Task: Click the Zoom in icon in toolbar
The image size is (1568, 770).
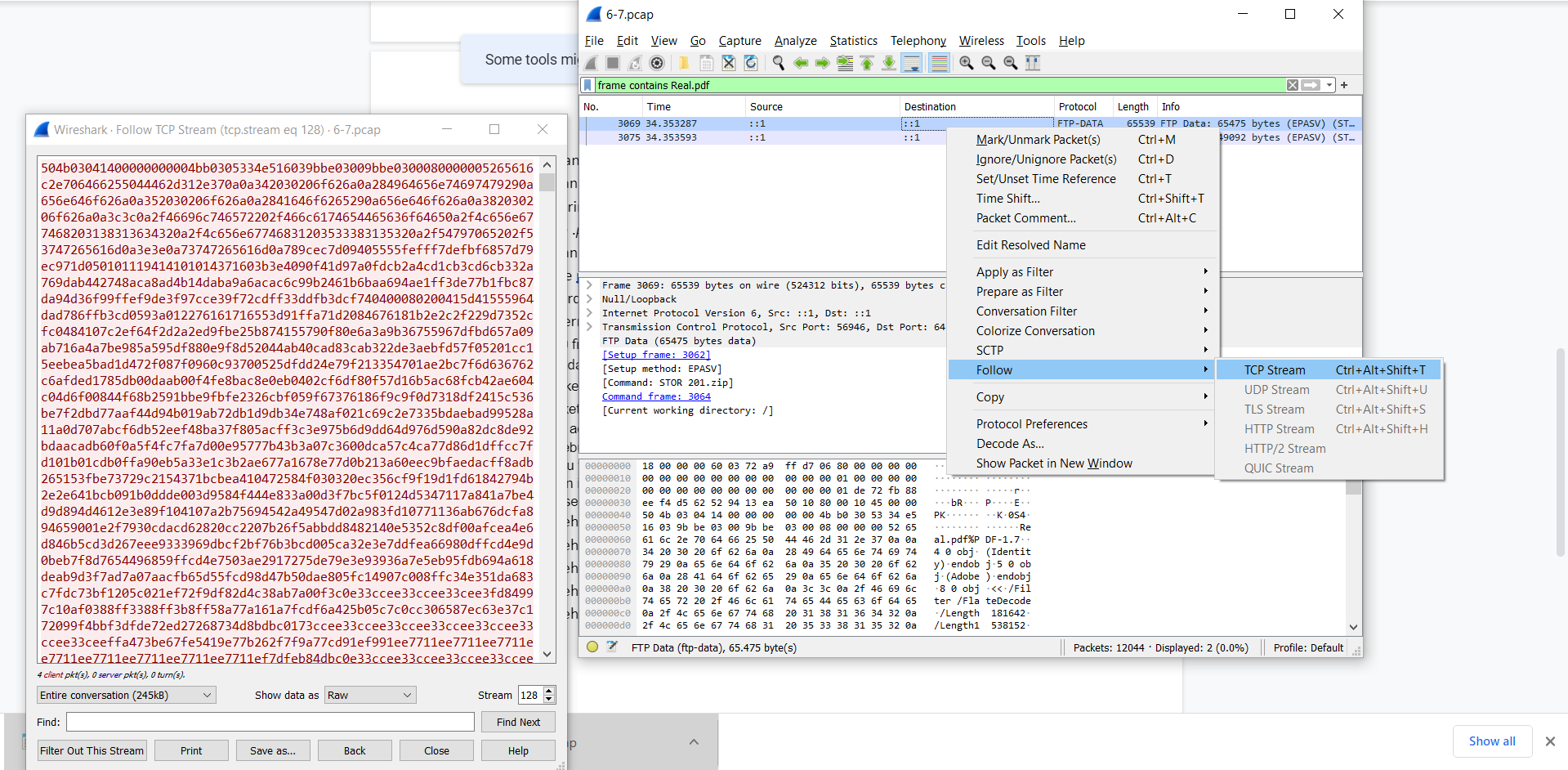Action: click(967, 63)
